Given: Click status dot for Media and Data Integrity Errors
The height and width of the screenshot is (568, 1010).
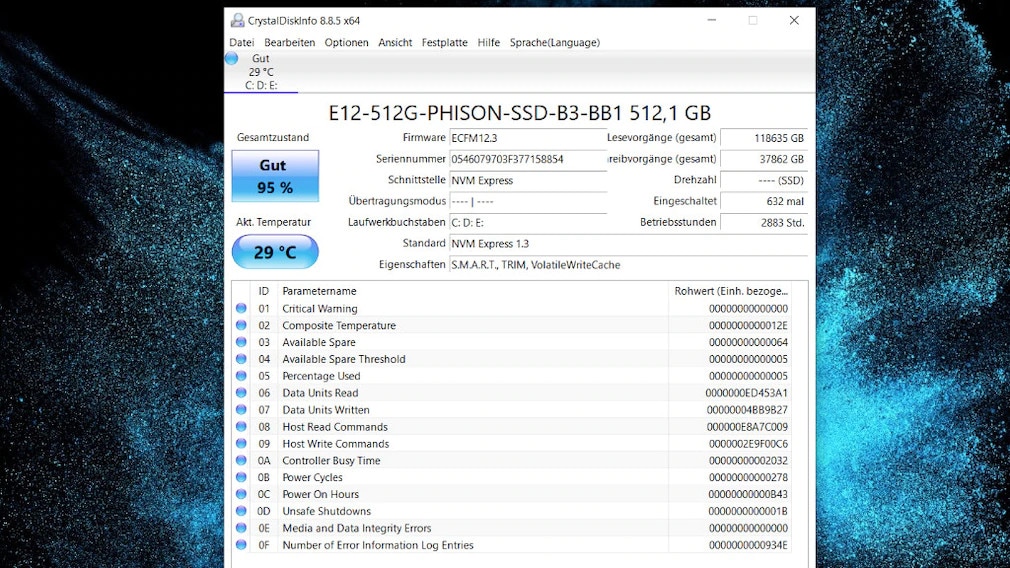Looking at the screenshot, I should tap(241, 528).
